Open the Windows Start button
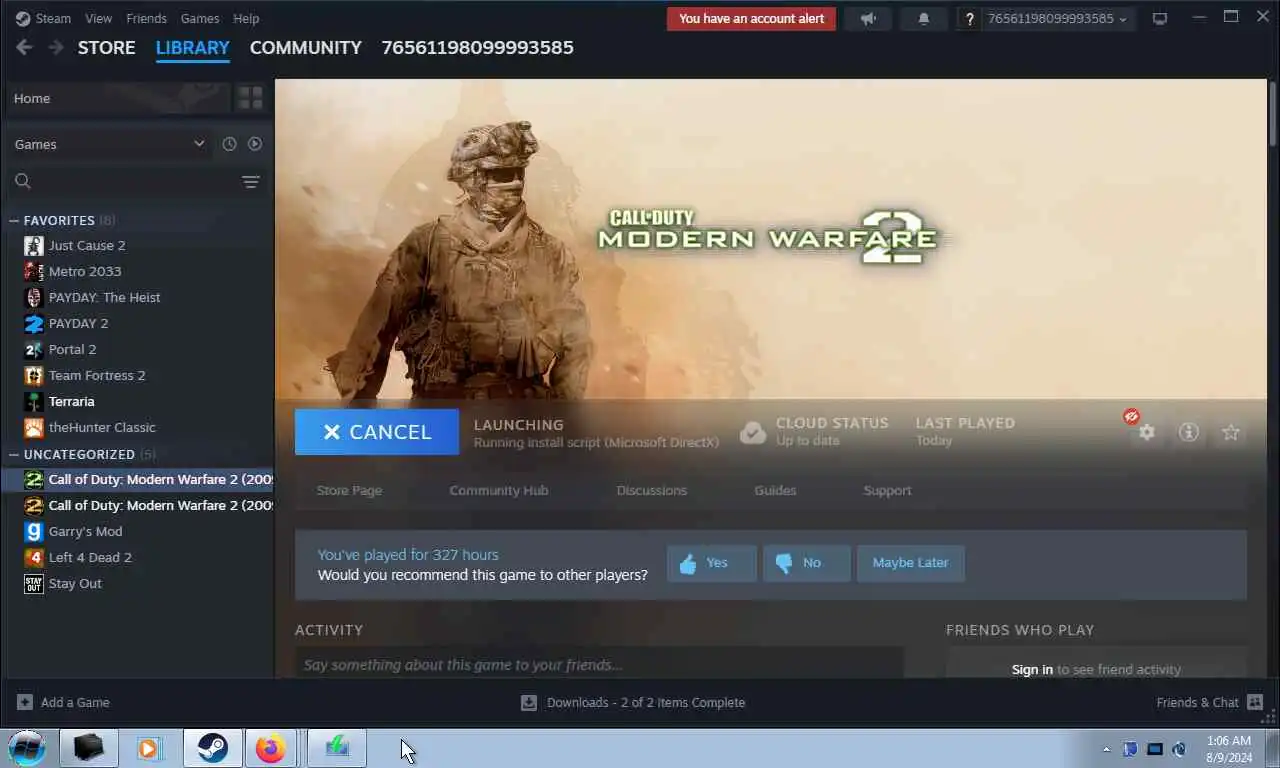This screenshot has height=768, width=1280. pyautogui.click(x=27, y=748)
